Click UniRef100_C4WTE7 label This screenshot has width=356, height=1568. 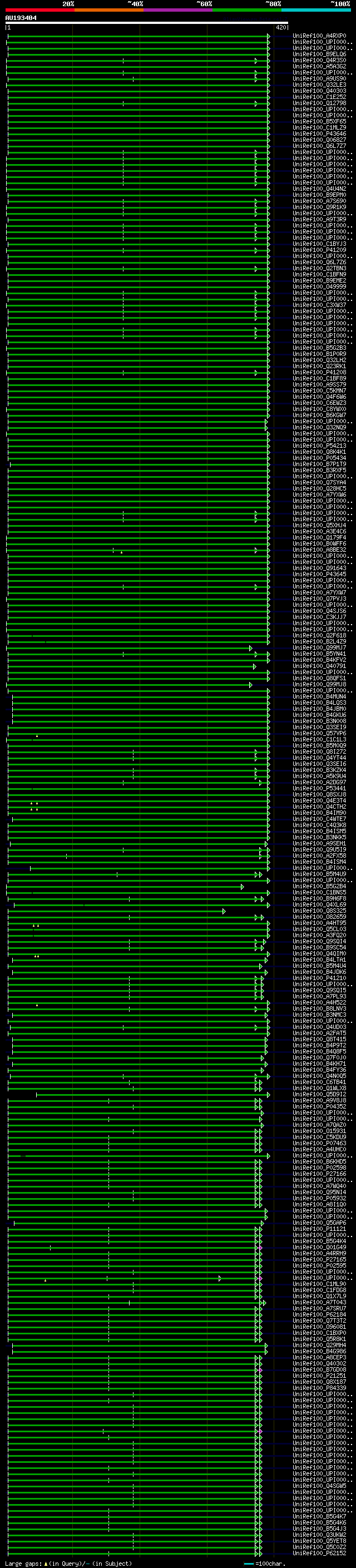[x=319, y=819]
